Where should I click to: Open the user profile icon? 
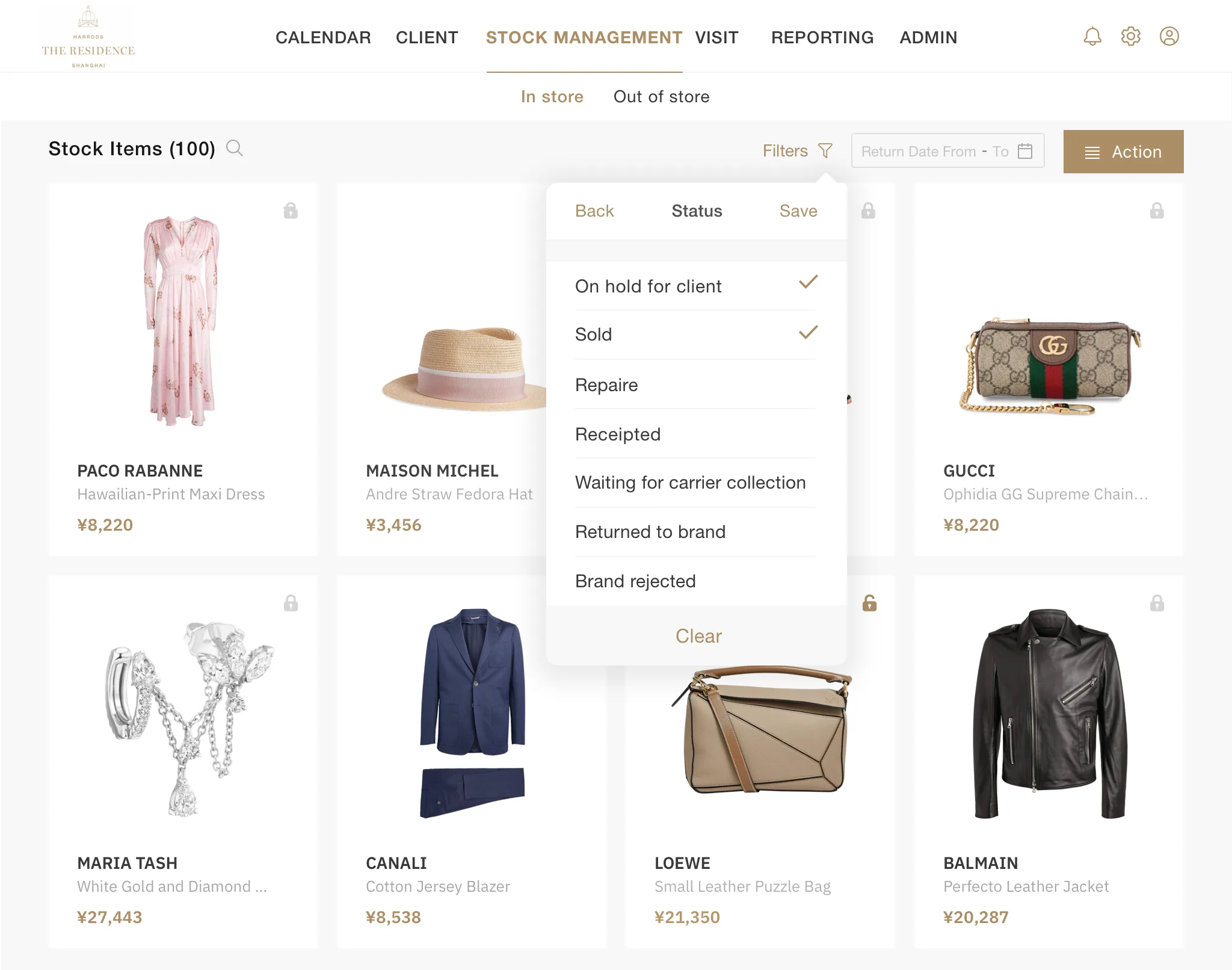[1169, 37]
